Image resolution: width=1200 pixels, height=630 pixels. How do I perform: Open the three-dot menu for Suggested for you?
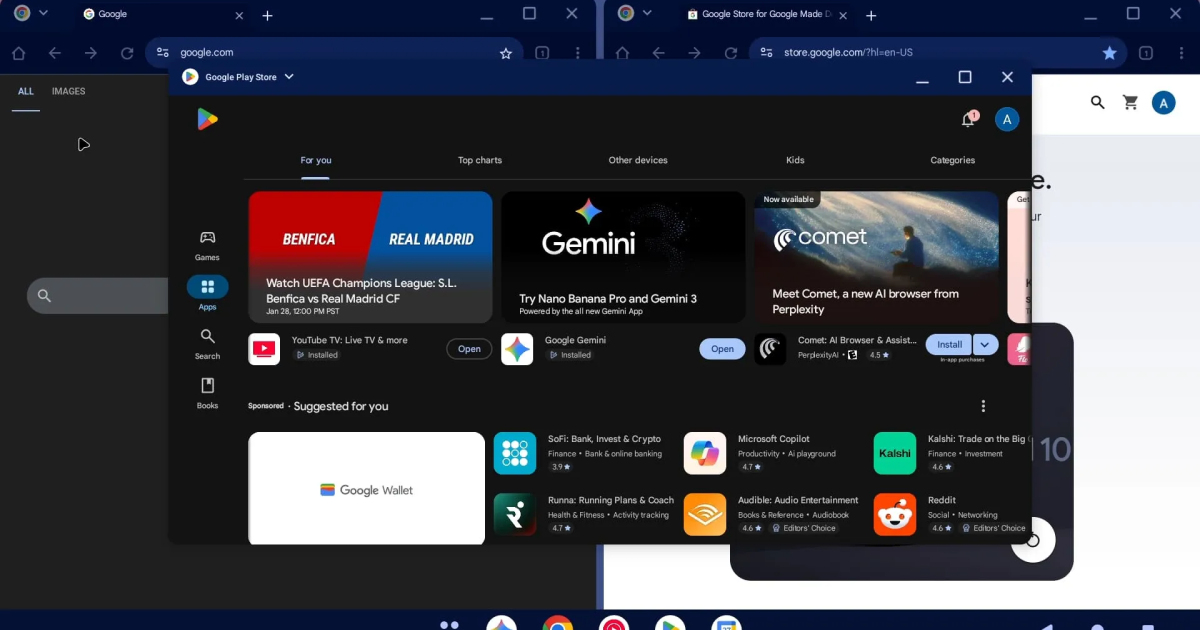983,406
